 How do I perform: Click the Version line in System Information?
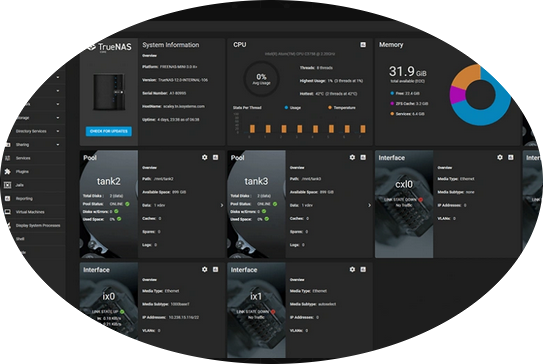[x=175, y=80]
